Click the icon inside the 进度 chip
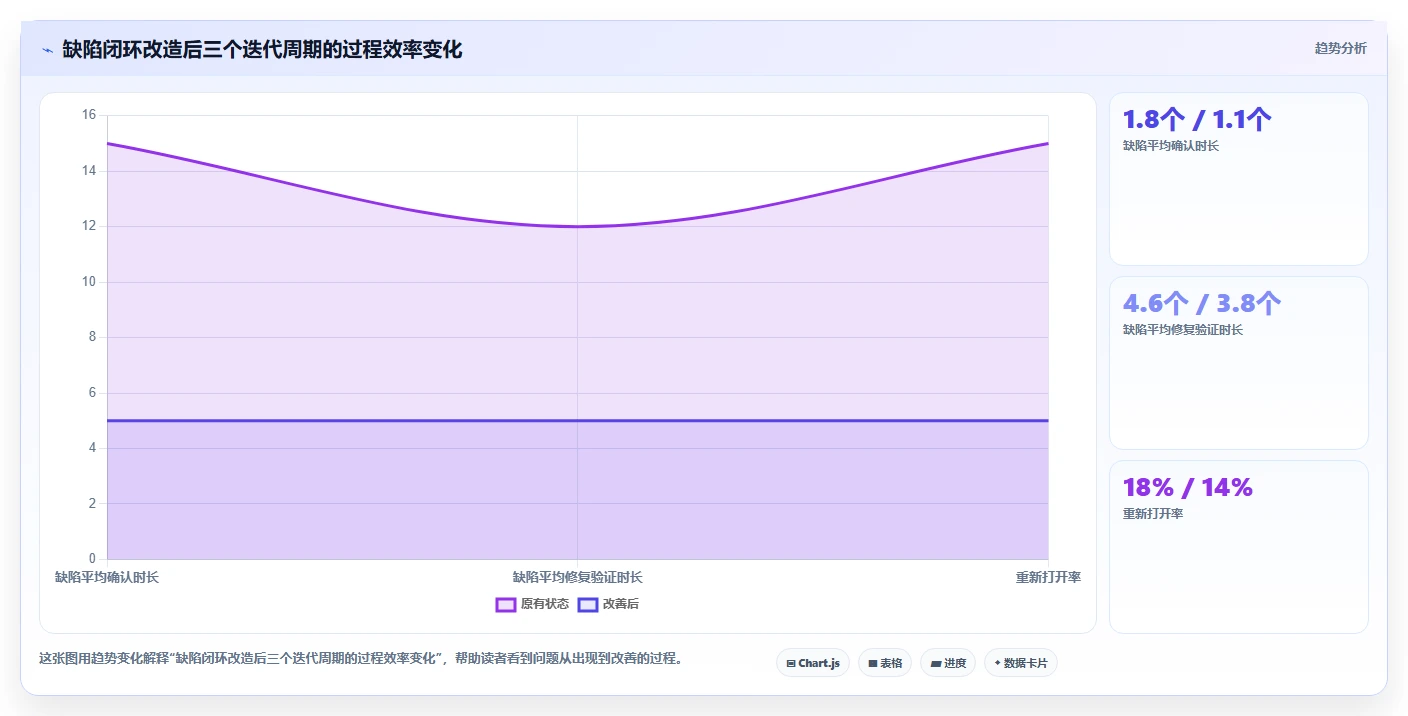Screen dimensions: 1408x716 (x=935, y=663)
